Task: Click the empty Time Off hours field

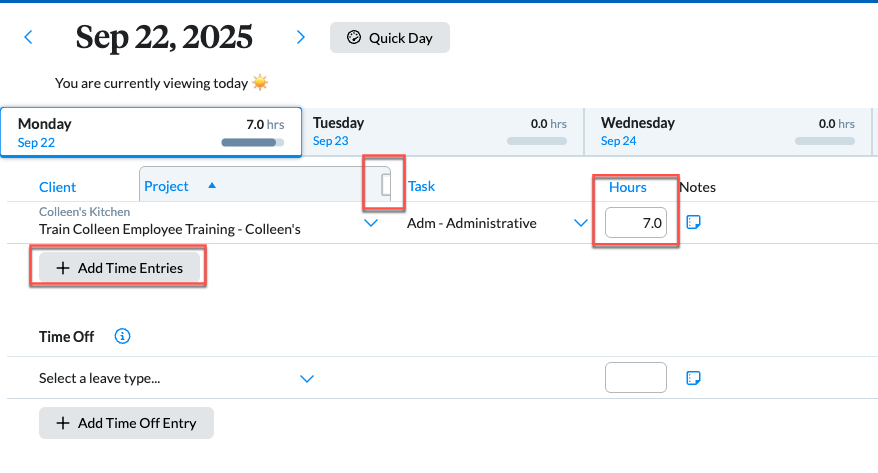Action: coord(636,378)
